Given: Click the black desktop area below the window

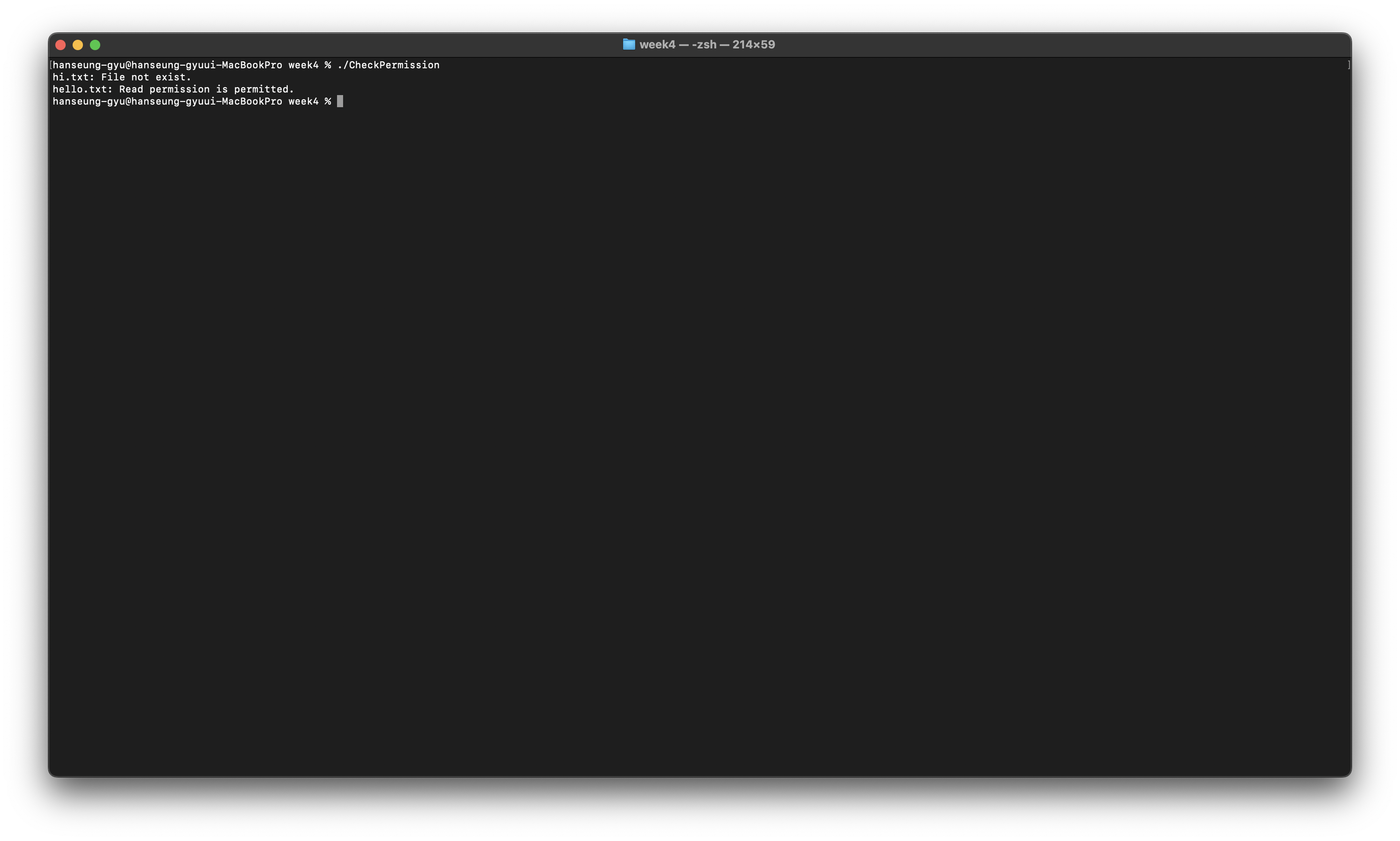Looking at the screenshot, I should [x=700, y=810].
